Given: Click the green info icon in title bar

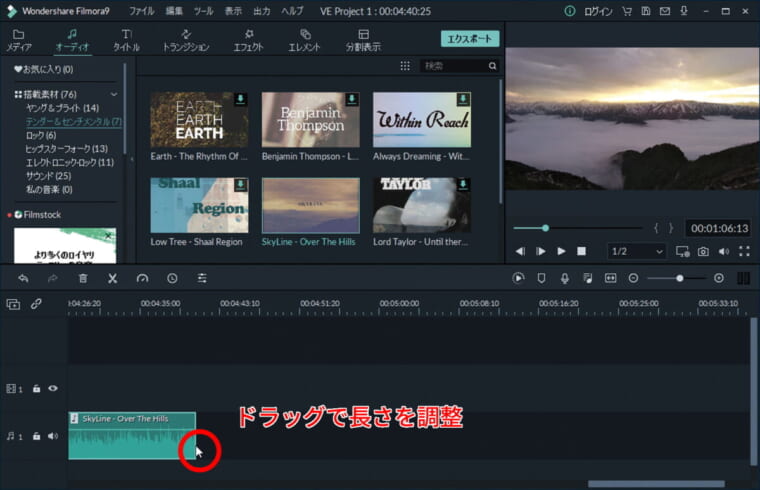Looking at the screenshot, I should click(x=570, y=11).
